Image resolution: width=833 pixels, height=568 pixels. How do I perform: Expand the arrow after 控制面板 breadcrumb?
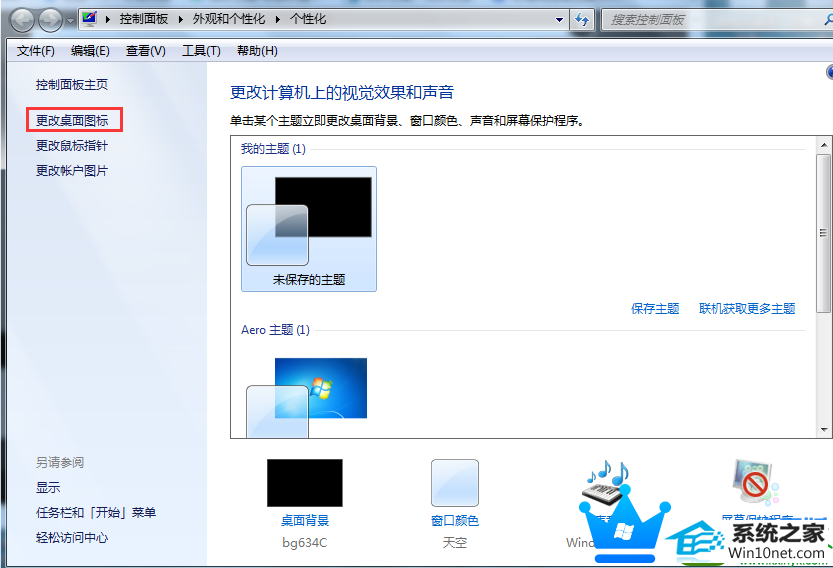[181, 20]
